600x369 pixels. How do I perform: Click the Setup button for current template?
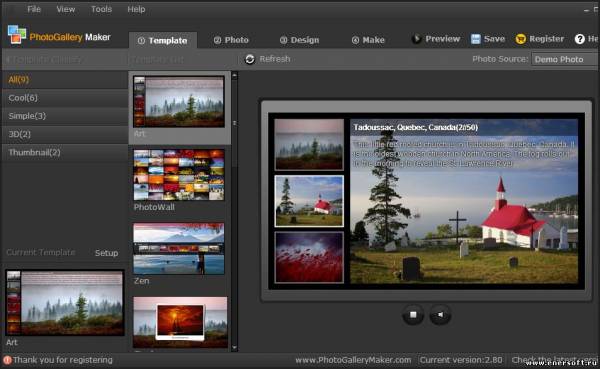point(106,253)
